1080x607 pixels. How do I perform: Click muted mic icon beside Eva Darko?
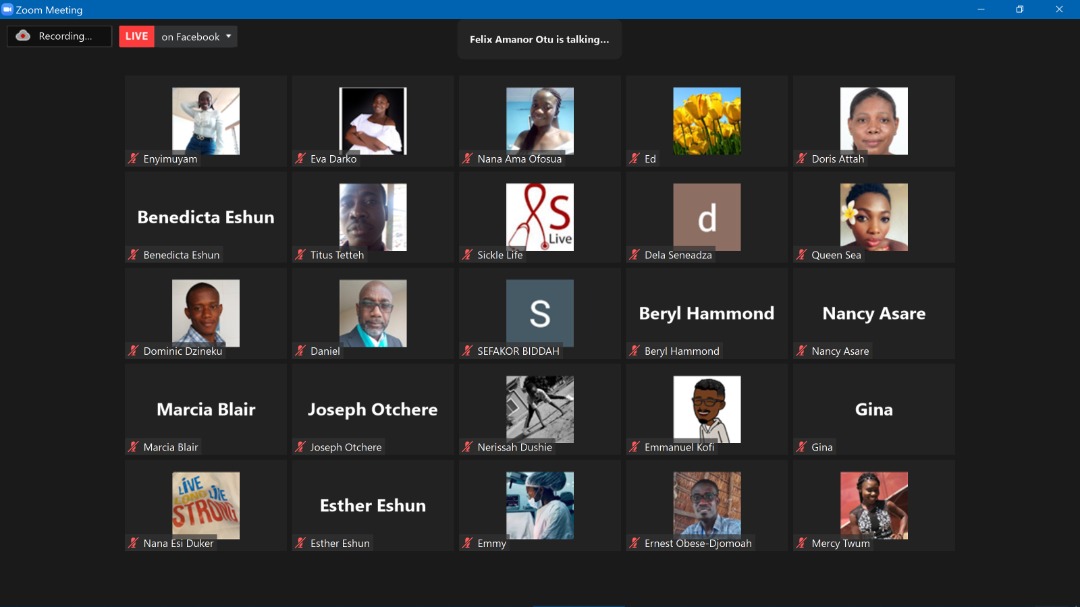(x=300, y=158)
